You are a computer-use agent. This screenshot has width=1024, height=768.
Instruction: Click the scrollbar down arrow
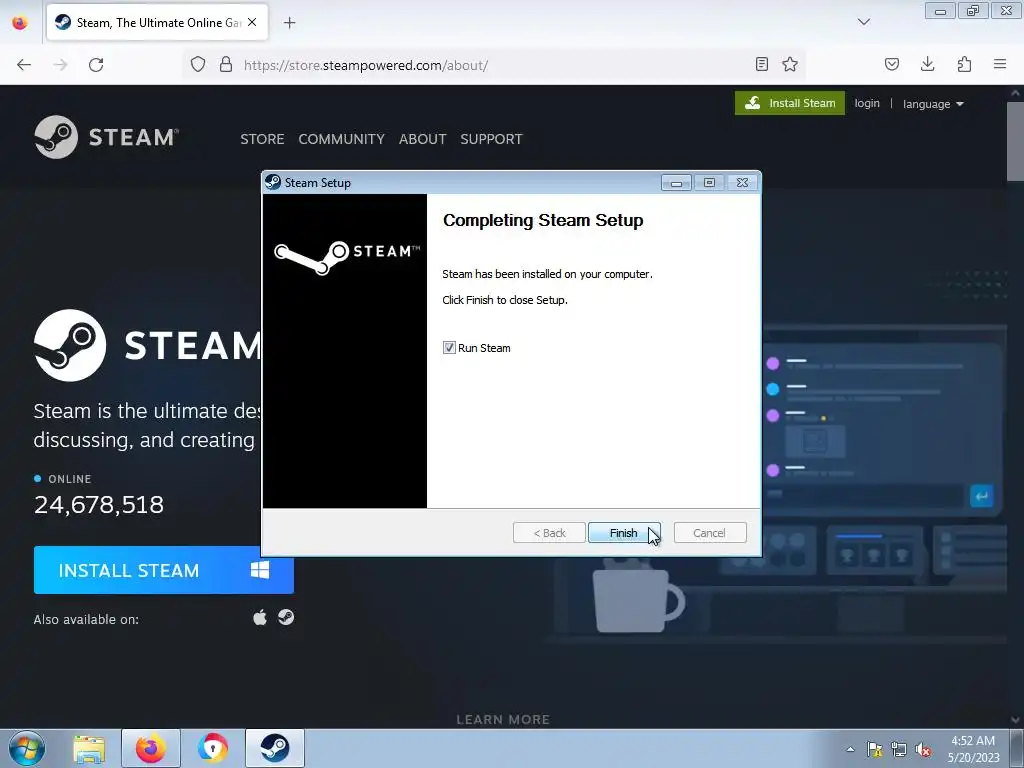(x=1016, y=720)
